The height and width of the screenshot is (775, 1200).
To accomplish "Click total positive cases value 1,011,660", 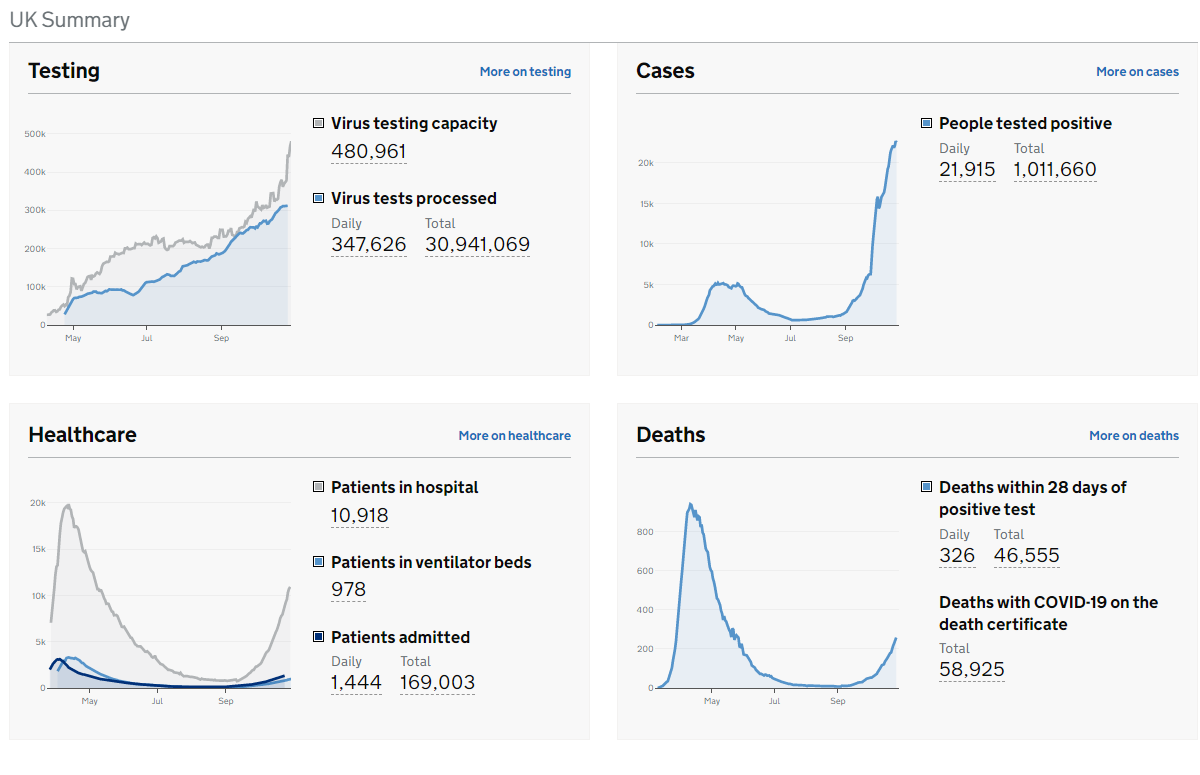I will click(x=1055, y=170).
